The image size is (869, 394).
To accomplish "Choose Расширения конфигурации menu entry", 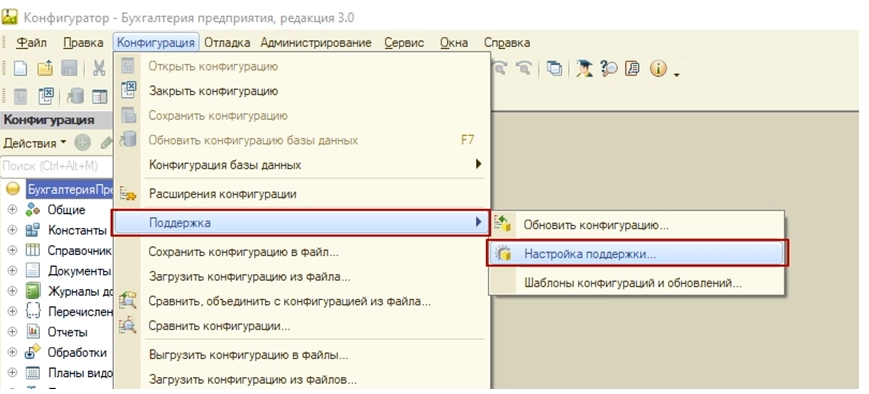I will (302, 195).
